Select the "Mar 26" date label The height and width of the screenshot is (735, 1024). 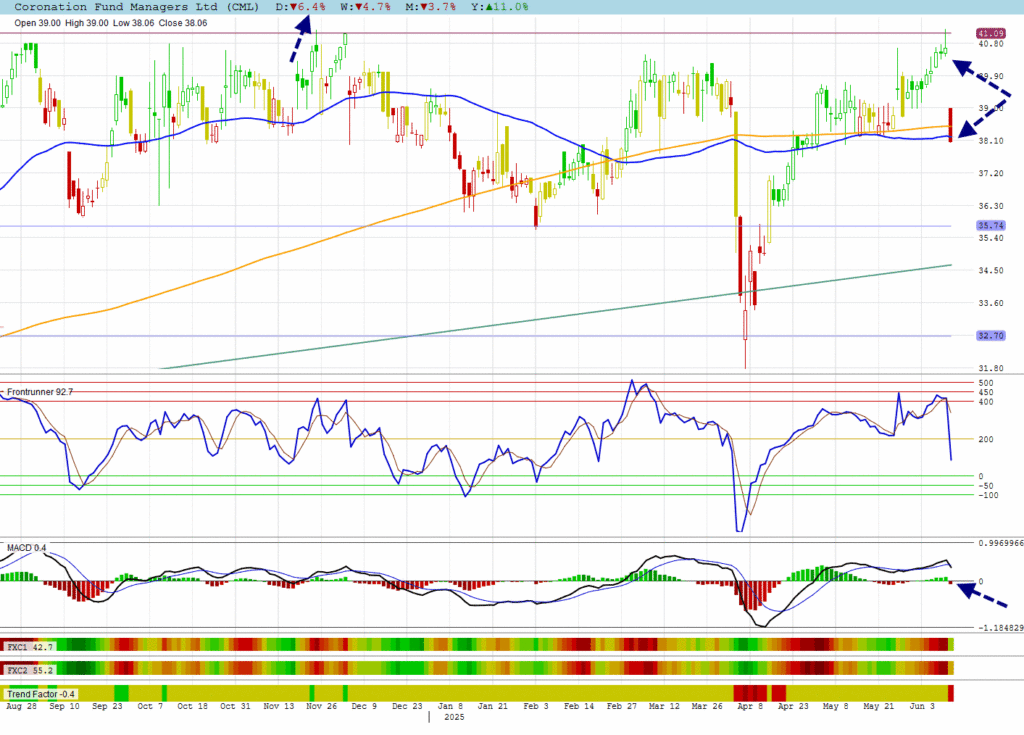(x=707, y=706)
